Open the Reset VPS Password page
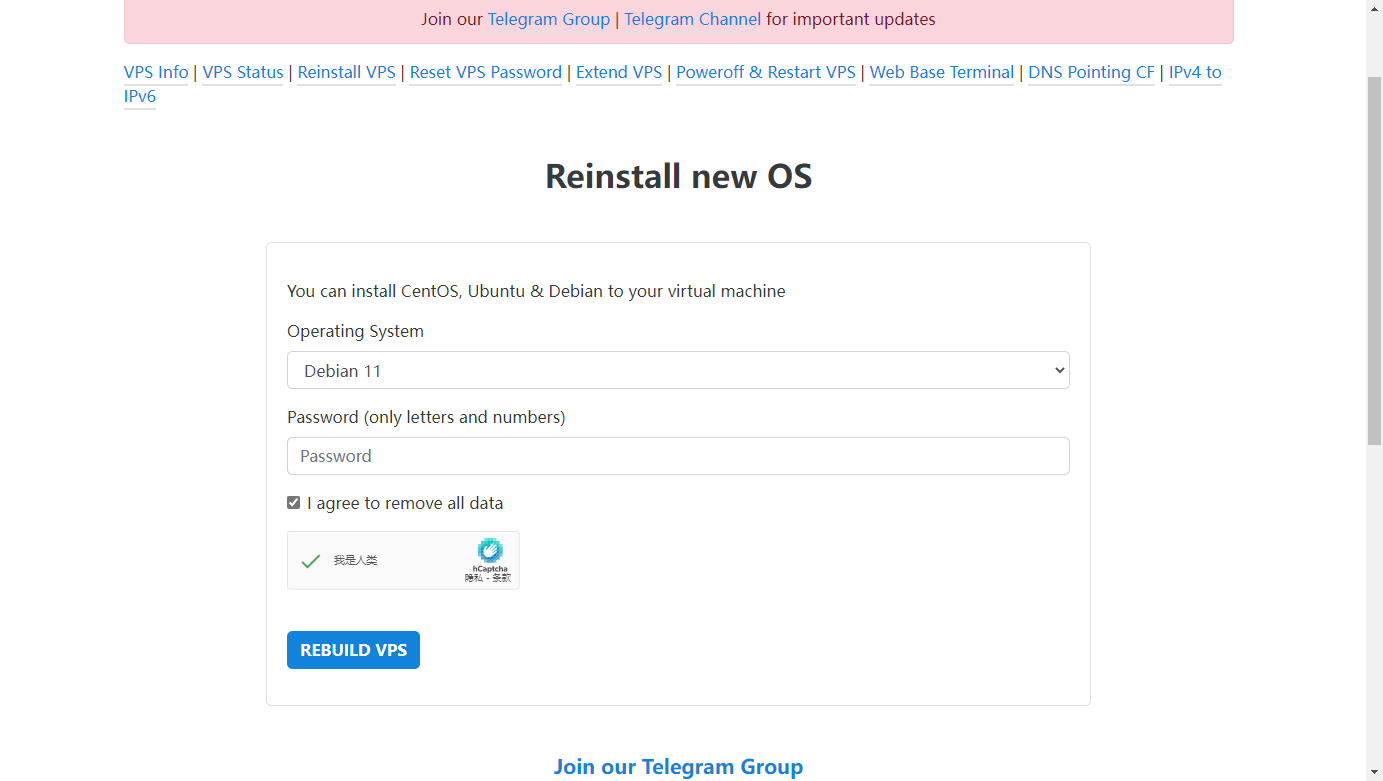The image size is (1383, 781). pyautogui.click(x=485, y=72)
